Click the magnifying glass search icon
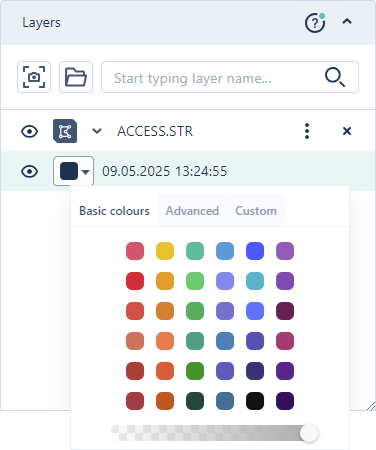 coord(335,77)
